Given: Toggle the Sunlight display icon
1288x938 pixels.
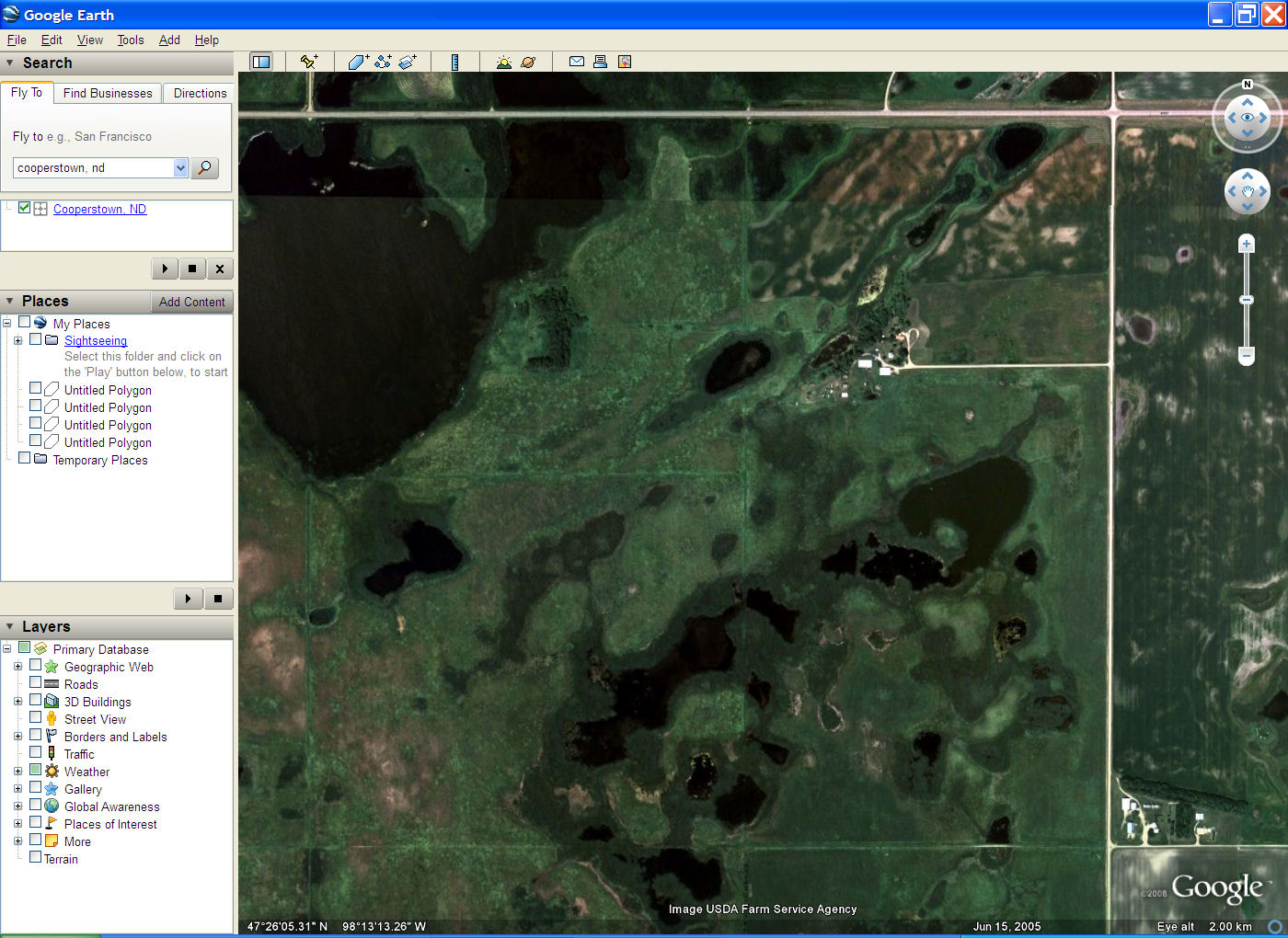Looking at the screenshot, I should click(503, 62).
